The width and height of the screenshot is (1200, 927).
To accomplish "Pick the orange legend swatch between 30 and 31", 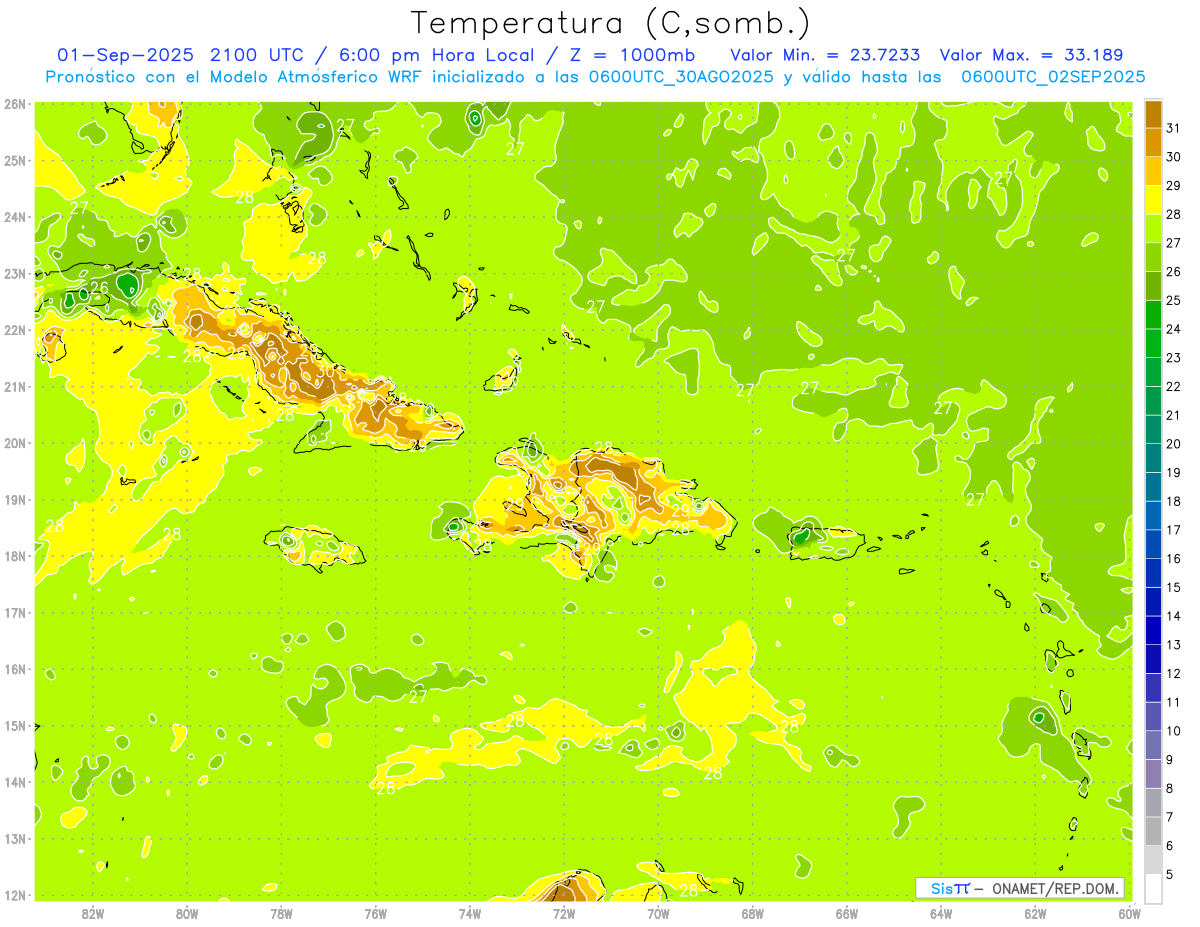I will (1153, 142).
